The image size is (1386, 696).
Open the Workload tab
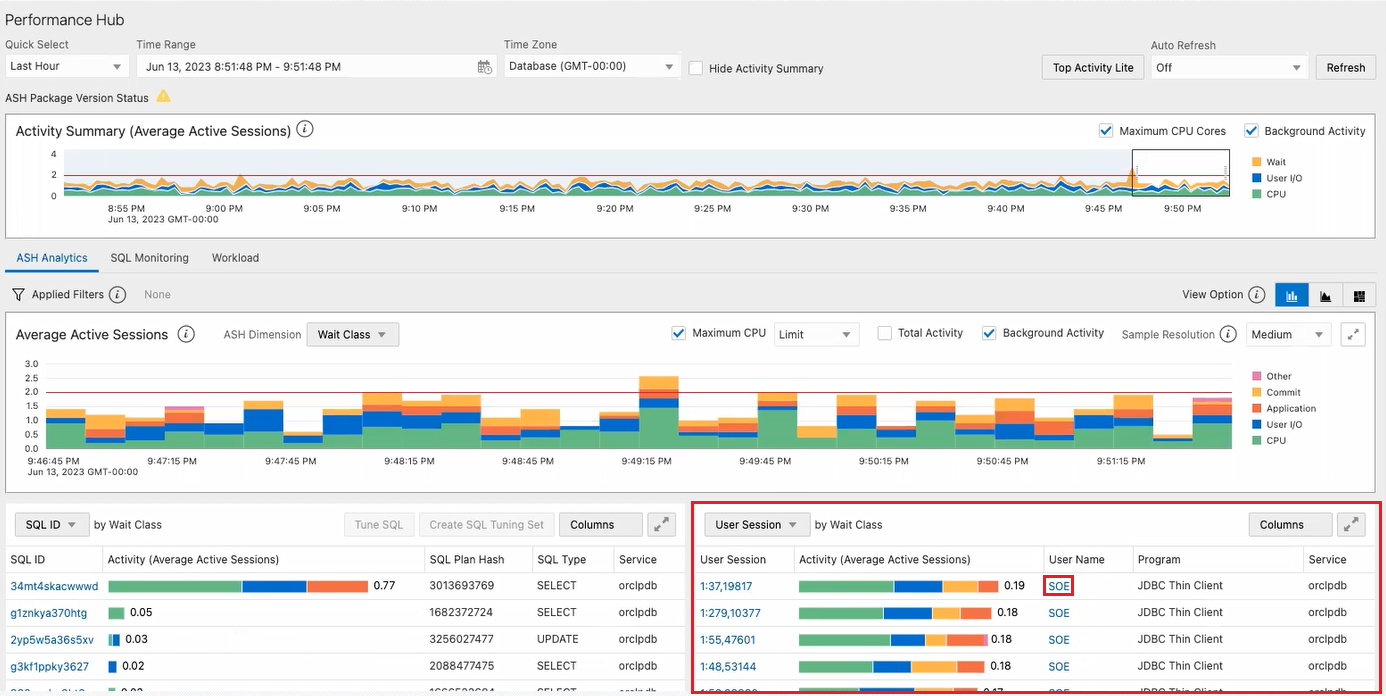235,258
